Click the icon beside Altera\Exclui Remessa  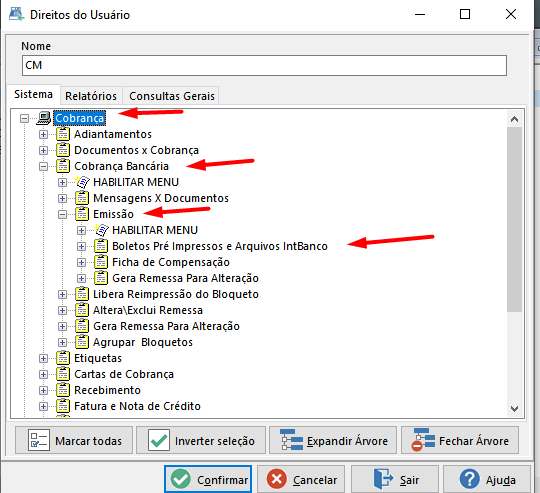click(x=82, y=310)
